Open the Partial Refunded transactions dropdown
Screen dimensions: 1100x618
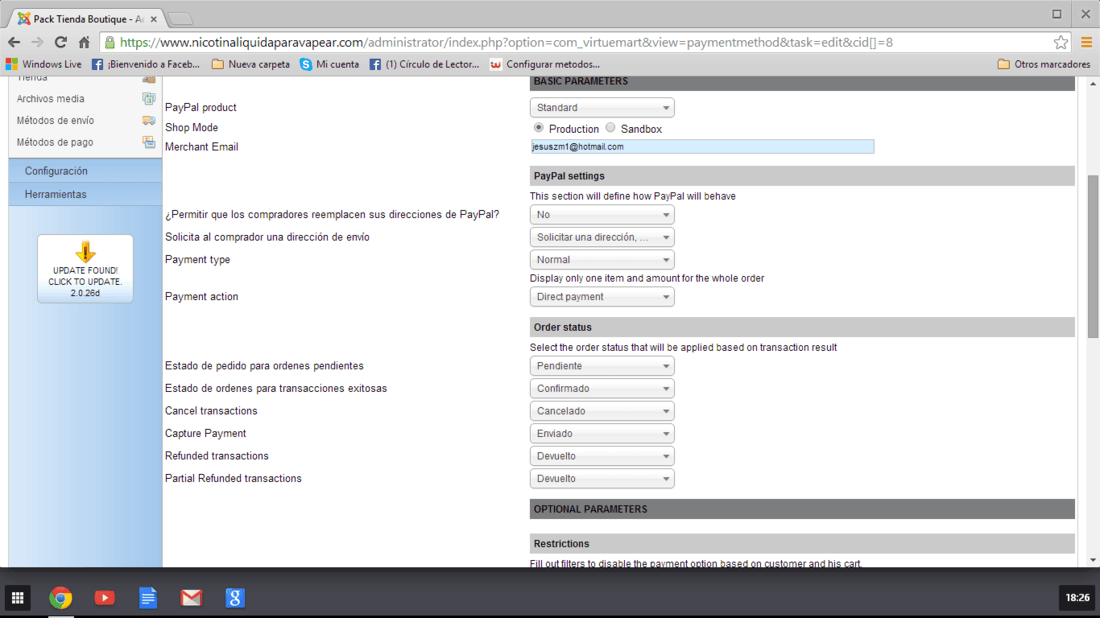coord(602,478)
